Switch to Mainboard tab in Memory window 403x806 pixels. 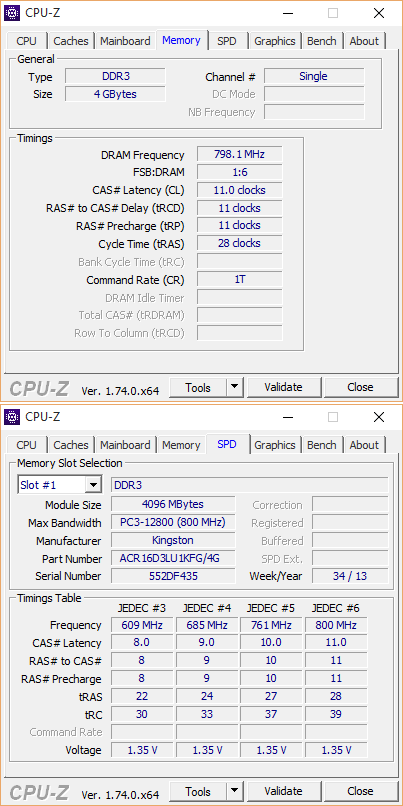[125, 41]
